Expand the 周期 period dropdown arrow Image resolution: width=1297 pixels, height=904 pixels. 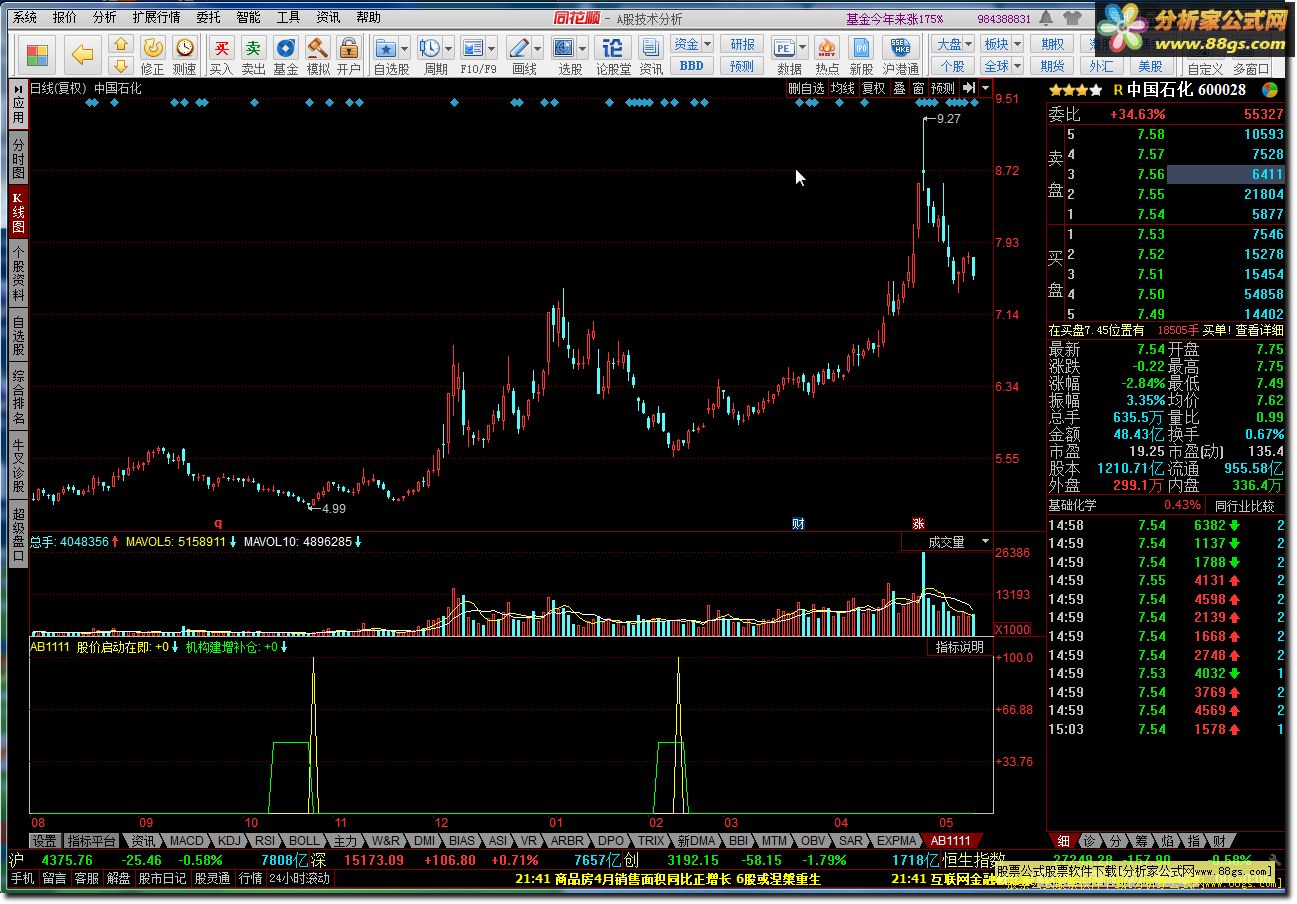449,48
